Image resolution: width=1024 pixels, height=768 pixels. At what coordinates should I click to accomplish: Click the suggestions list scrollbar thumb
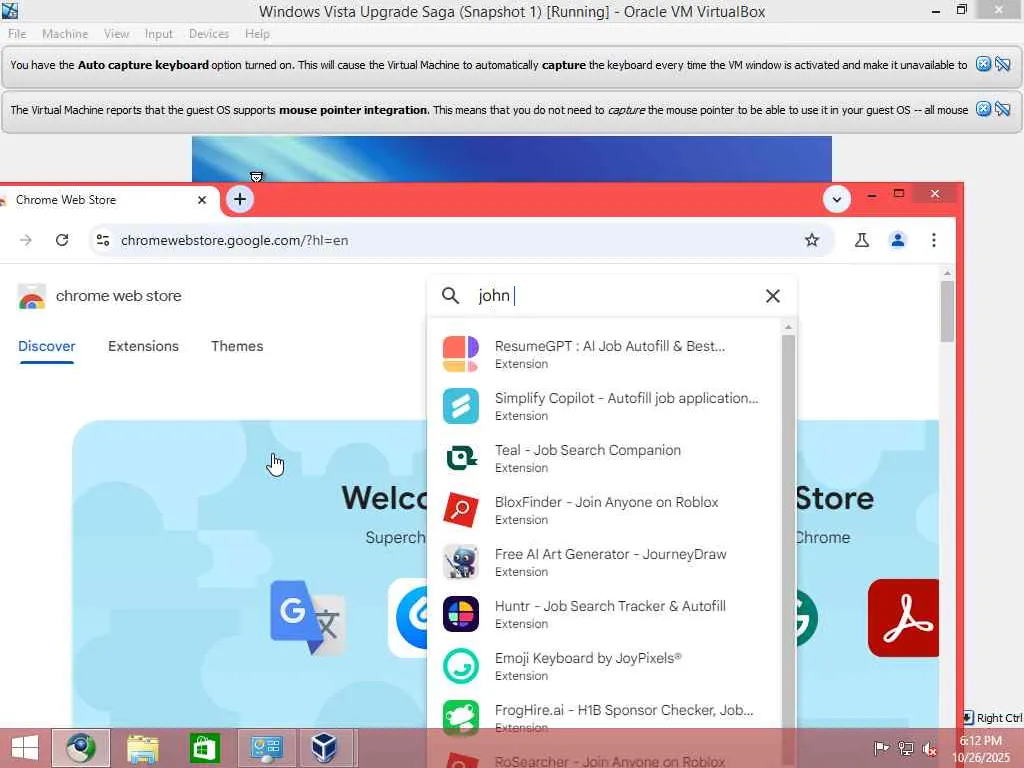point(788,549)
